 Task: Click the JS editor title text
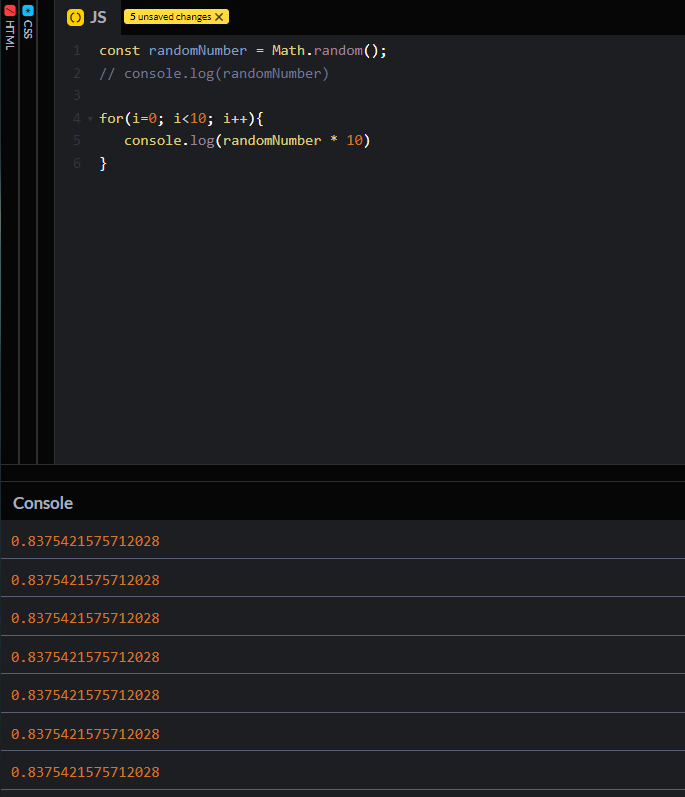[98, 17]
